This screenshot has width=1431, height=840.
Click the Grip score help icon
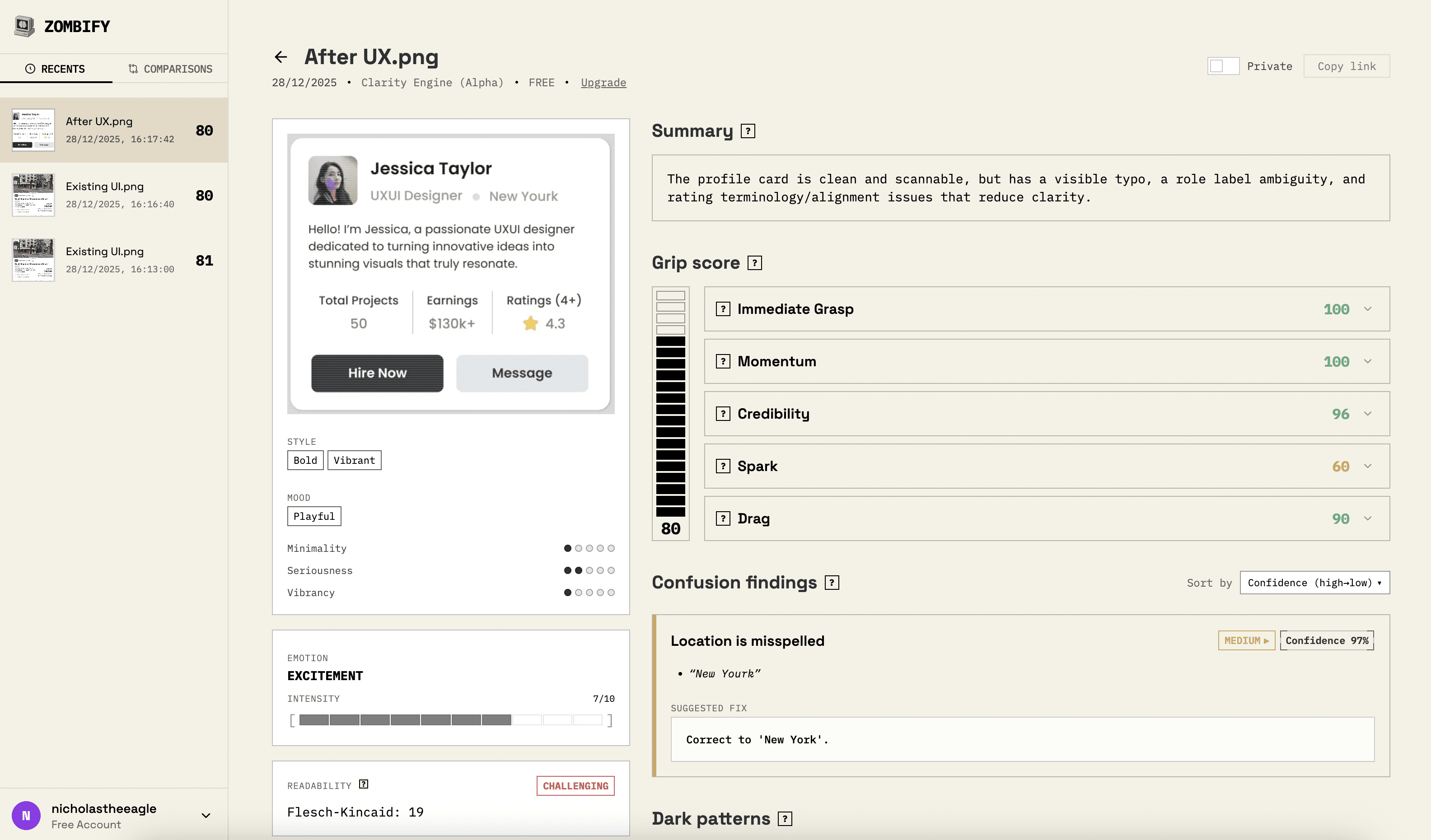click(x=754, y=263)
